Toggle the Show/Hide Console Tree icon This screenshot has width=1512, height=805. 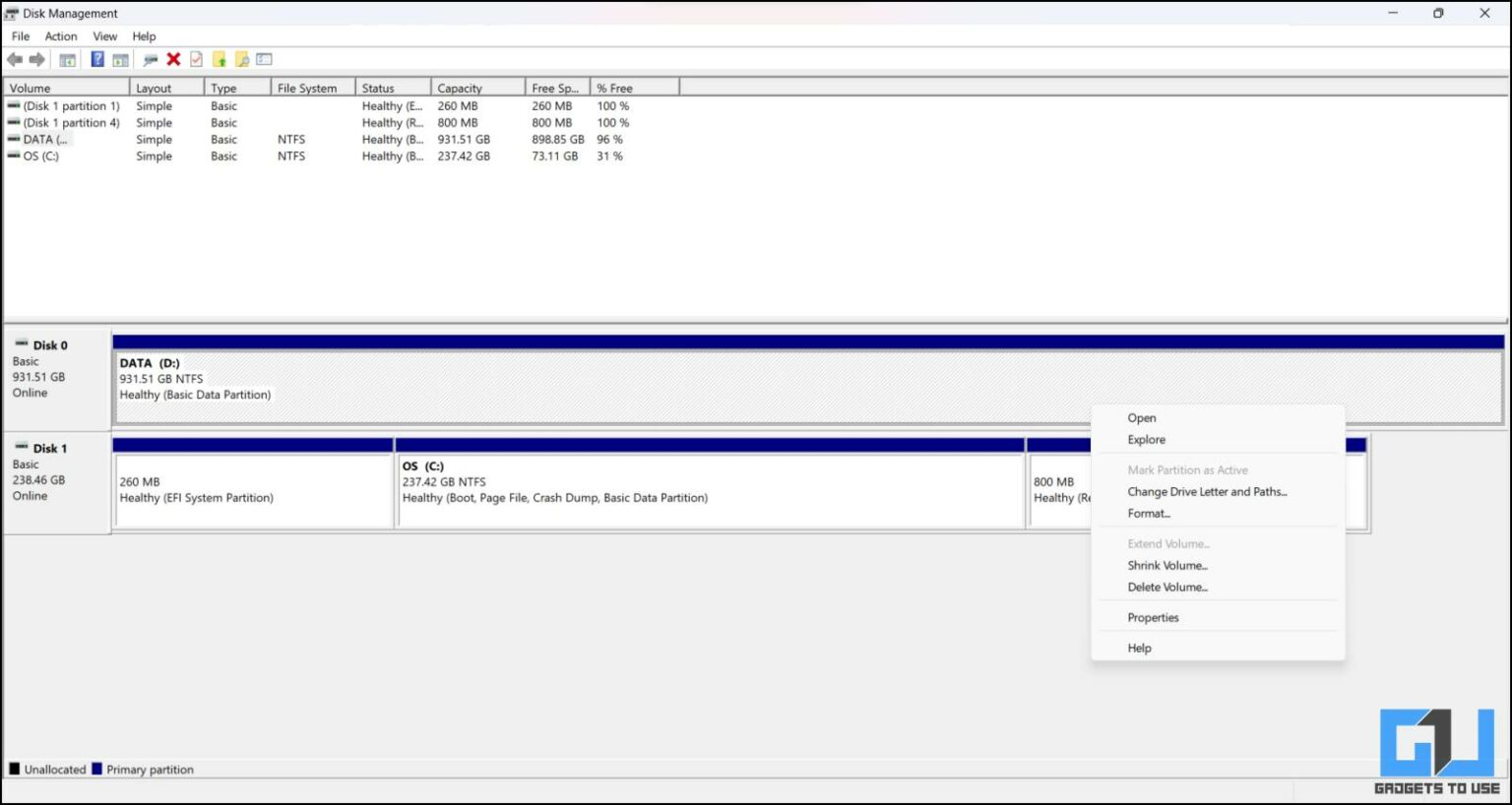pyautogui.click(x=68, y=59)
